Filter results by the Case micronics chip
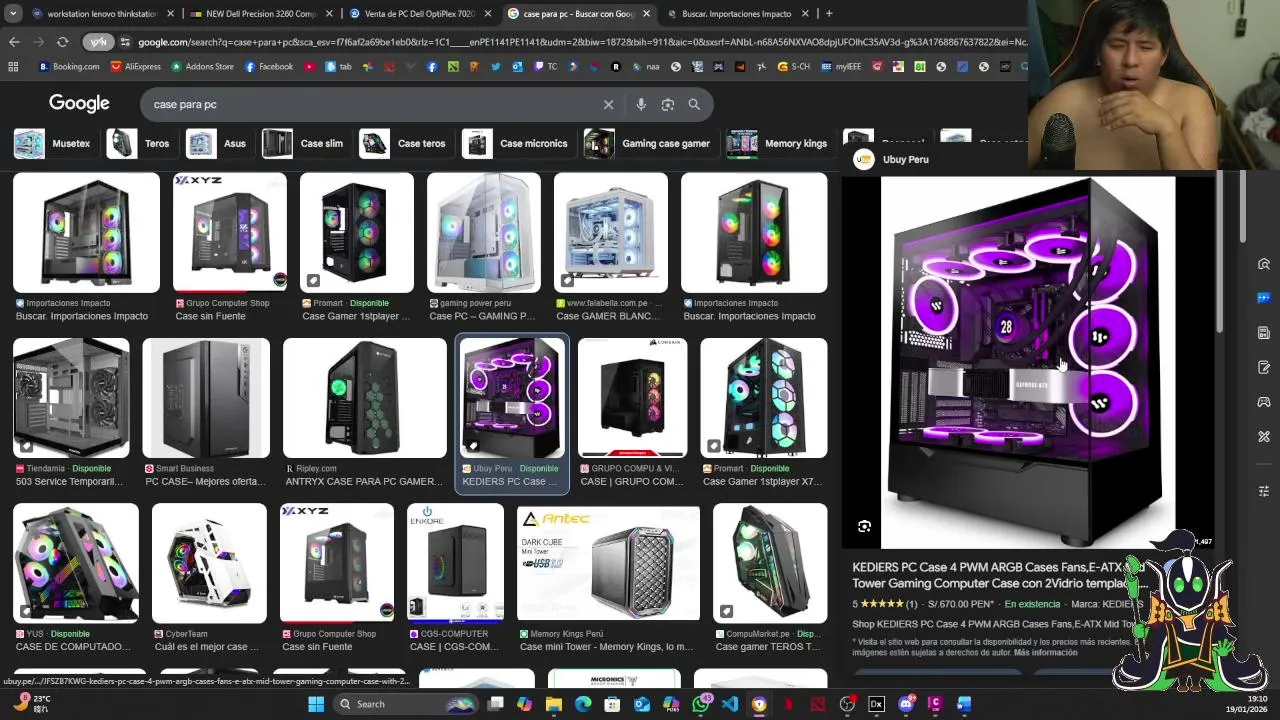Image resolution: width=1280 pixels, height=720 pixels. 517,143
